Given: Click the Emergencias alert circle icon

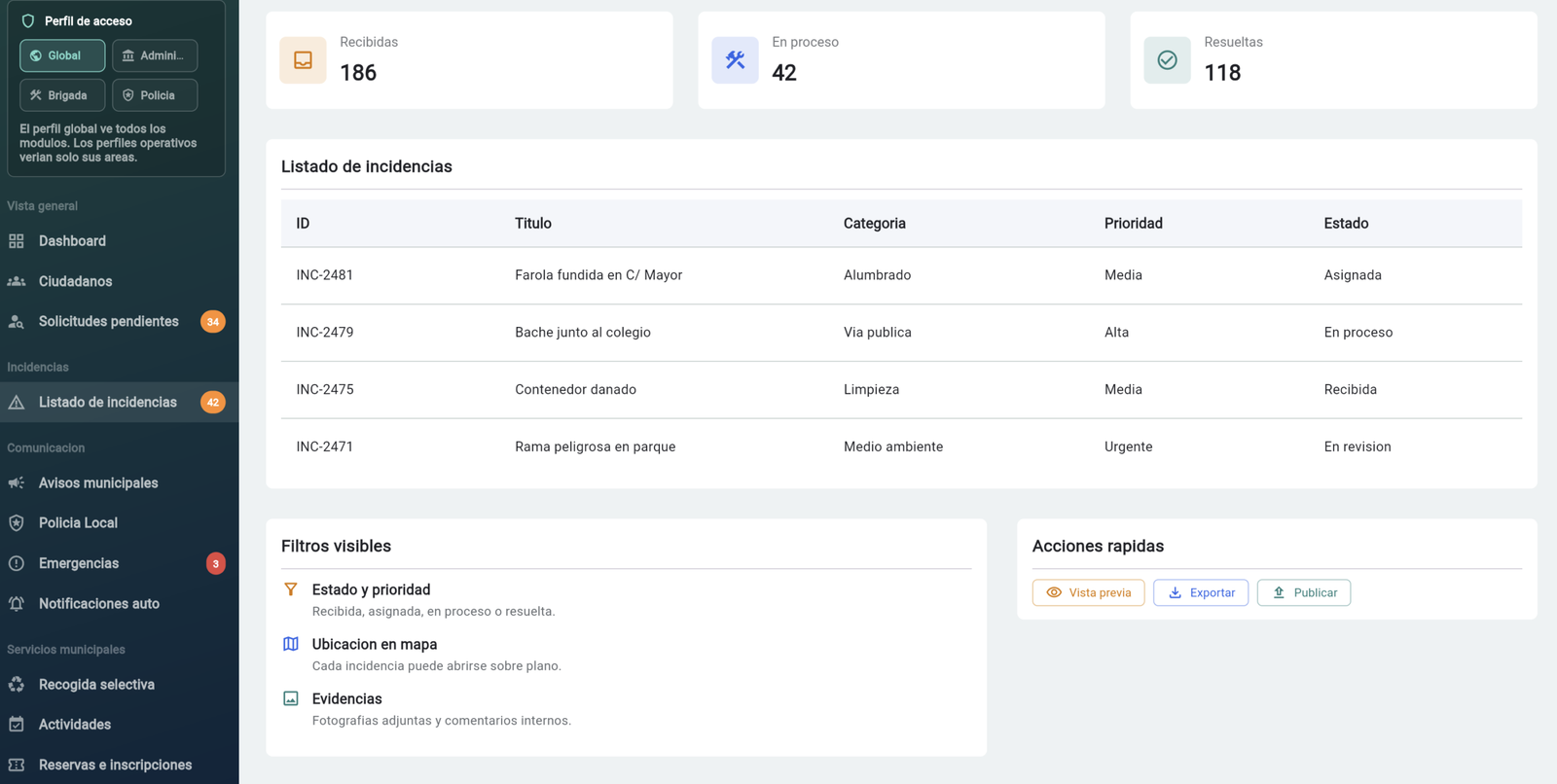Looking at the screenshot, I should coord(17,563).
